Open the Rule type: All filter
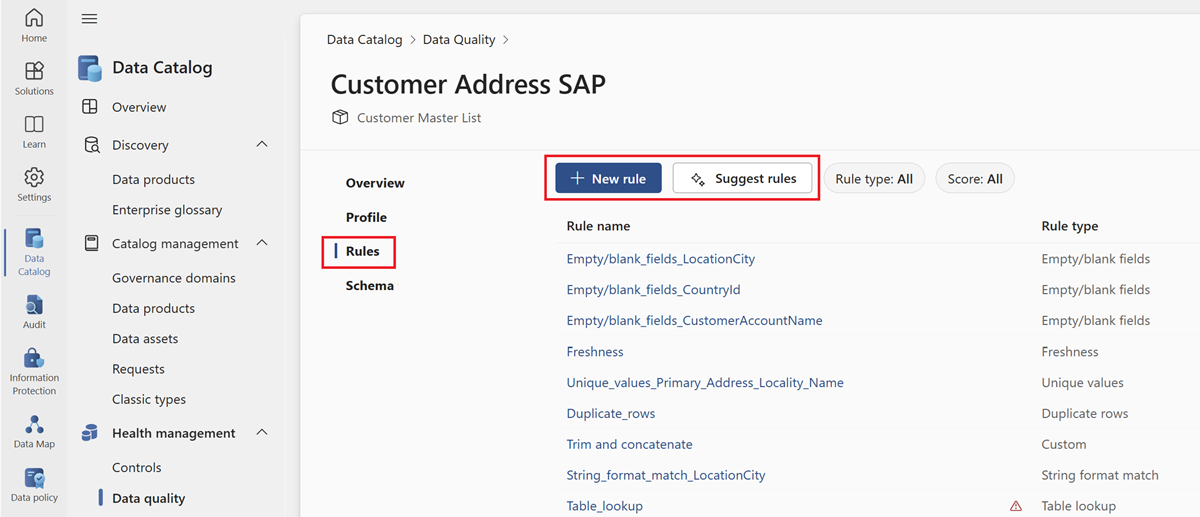The width and height of the screenshot is (1200, 517). pyautogui.click(x=874, y=179)
